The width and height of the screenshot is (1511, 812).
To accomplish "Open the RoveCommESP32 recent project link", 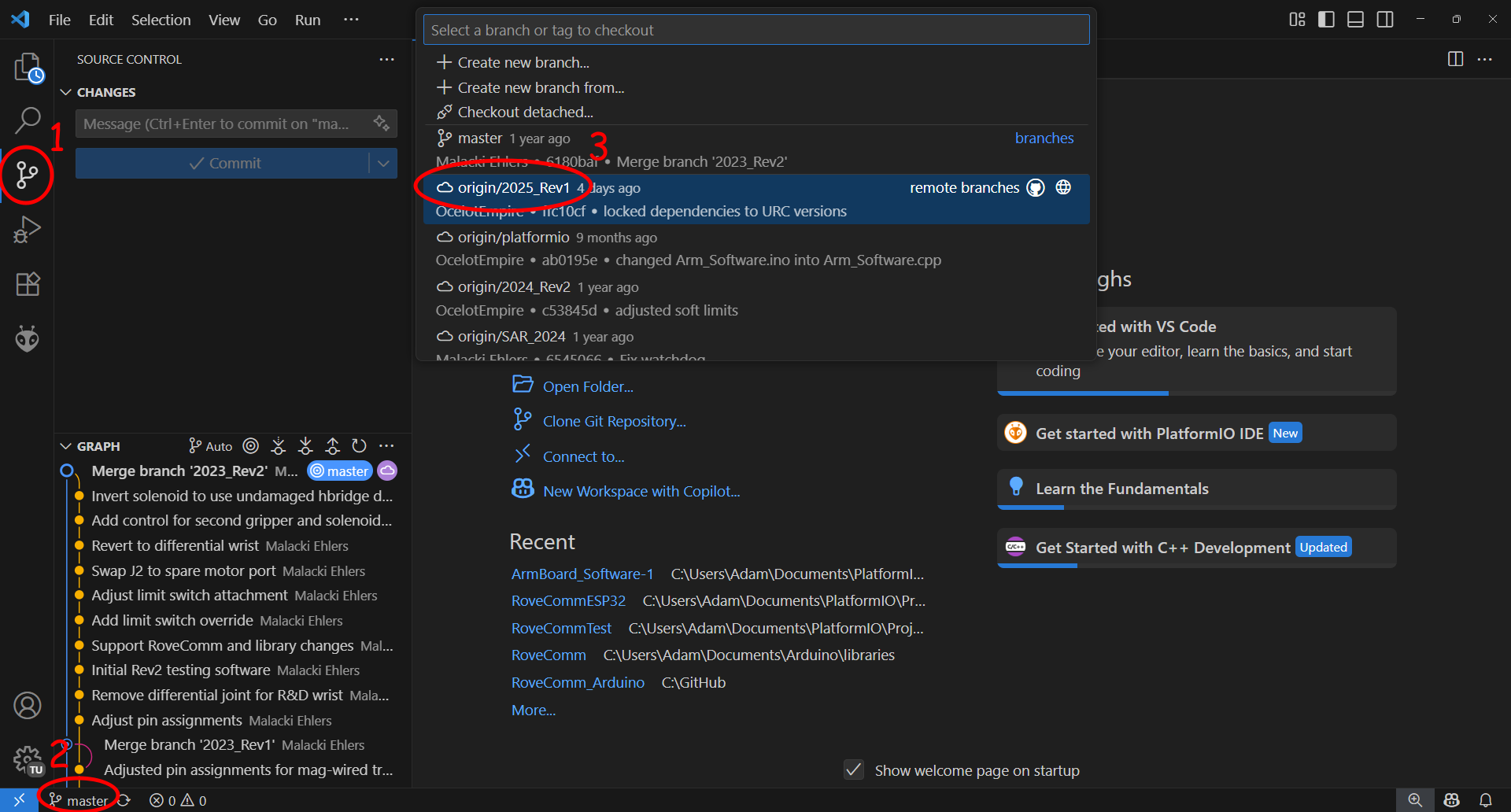I will click(568, 600).
